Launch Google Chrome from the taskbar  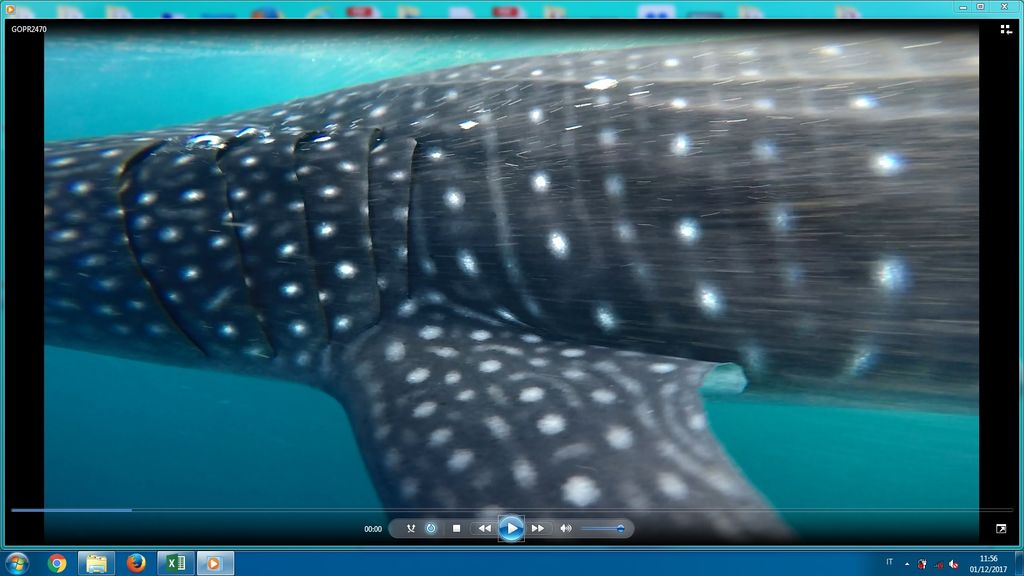57,563
